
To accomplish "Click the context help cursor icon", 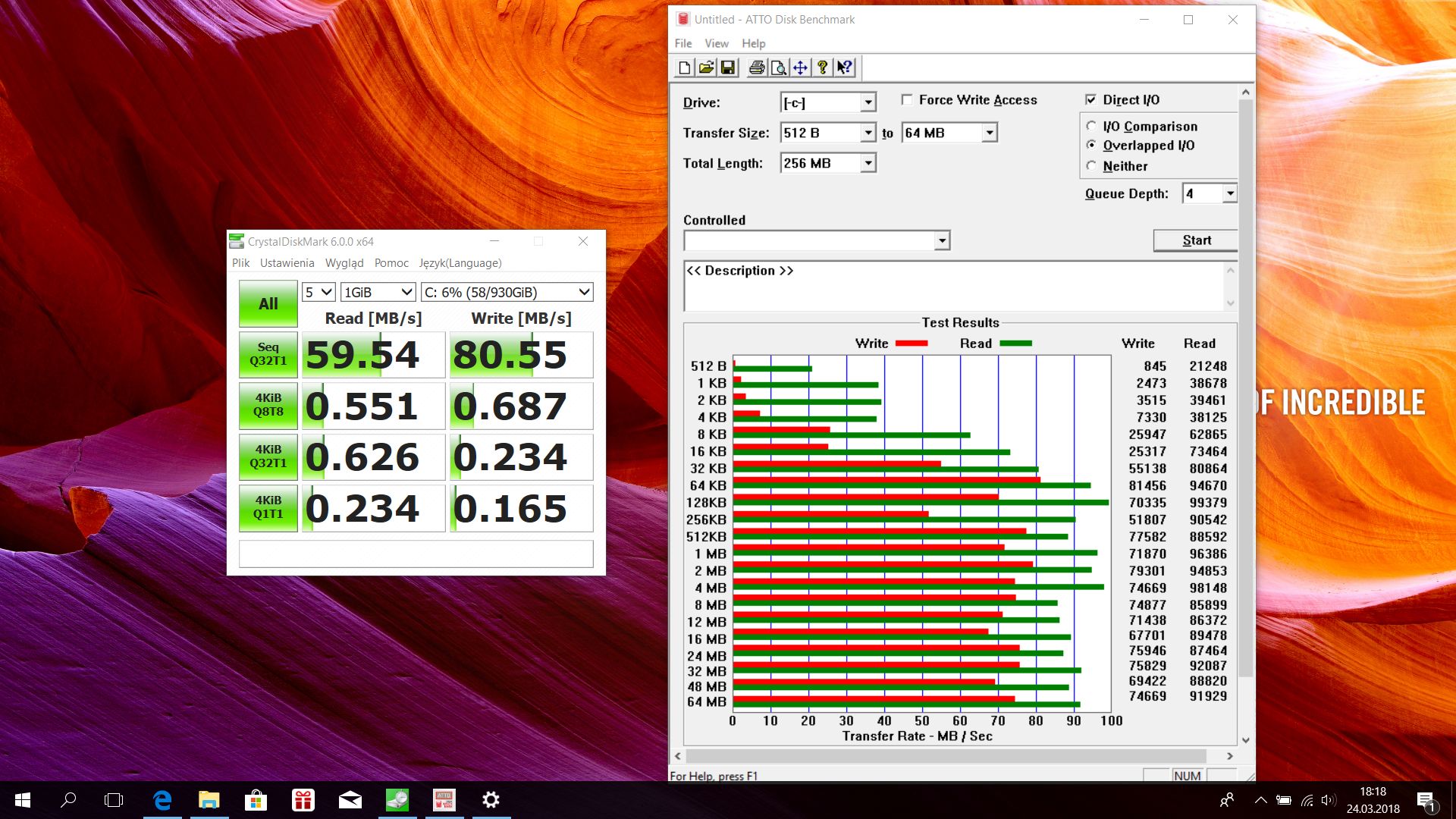I will 844,68.
